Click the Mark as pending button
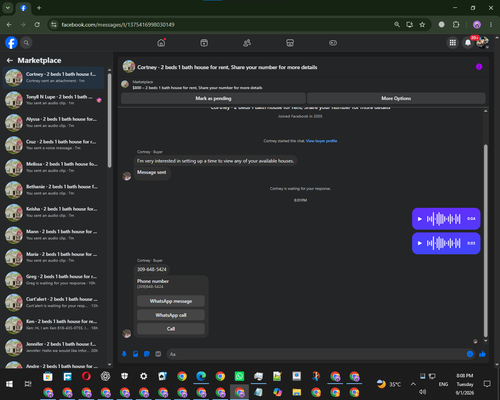 click(x=213, y=98)
